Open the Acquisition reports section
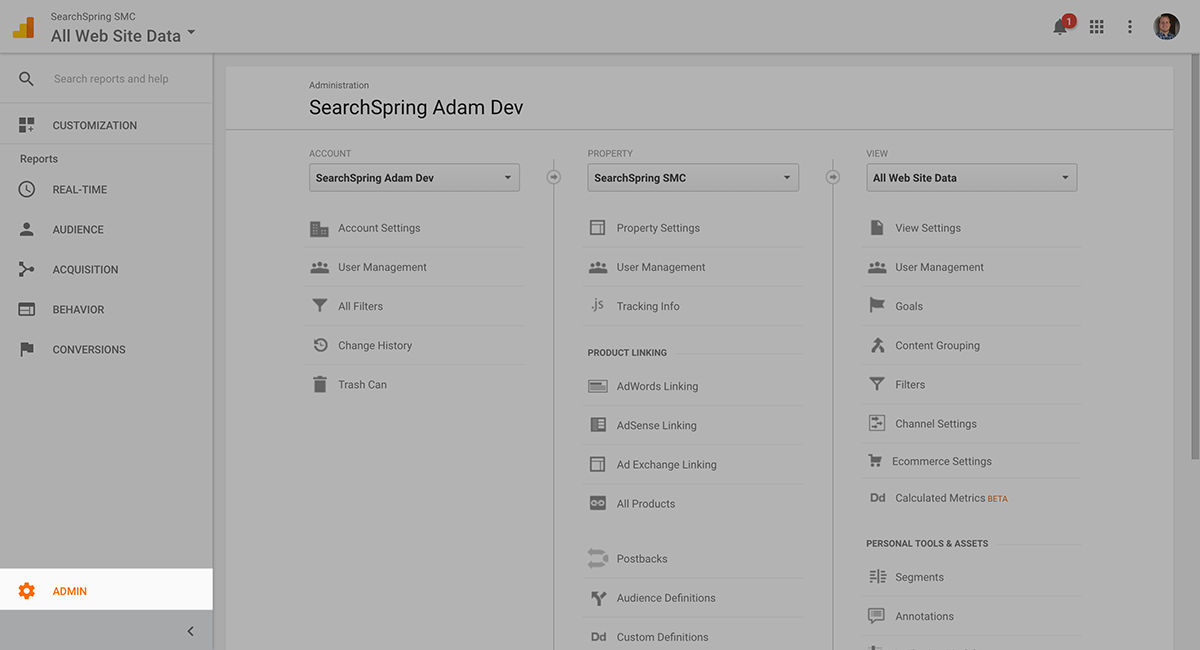The image size is (1200, 650). click(85, 269)
